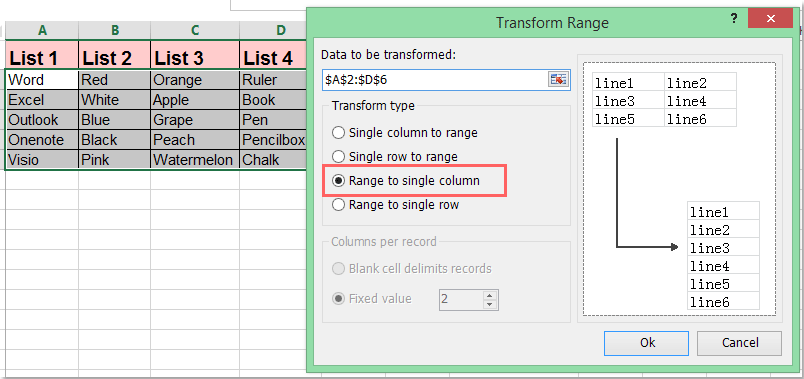The width and height of the screenshot is (804, 379).
Task: Select Range to single row option
Action: click(x=395, y=205)
